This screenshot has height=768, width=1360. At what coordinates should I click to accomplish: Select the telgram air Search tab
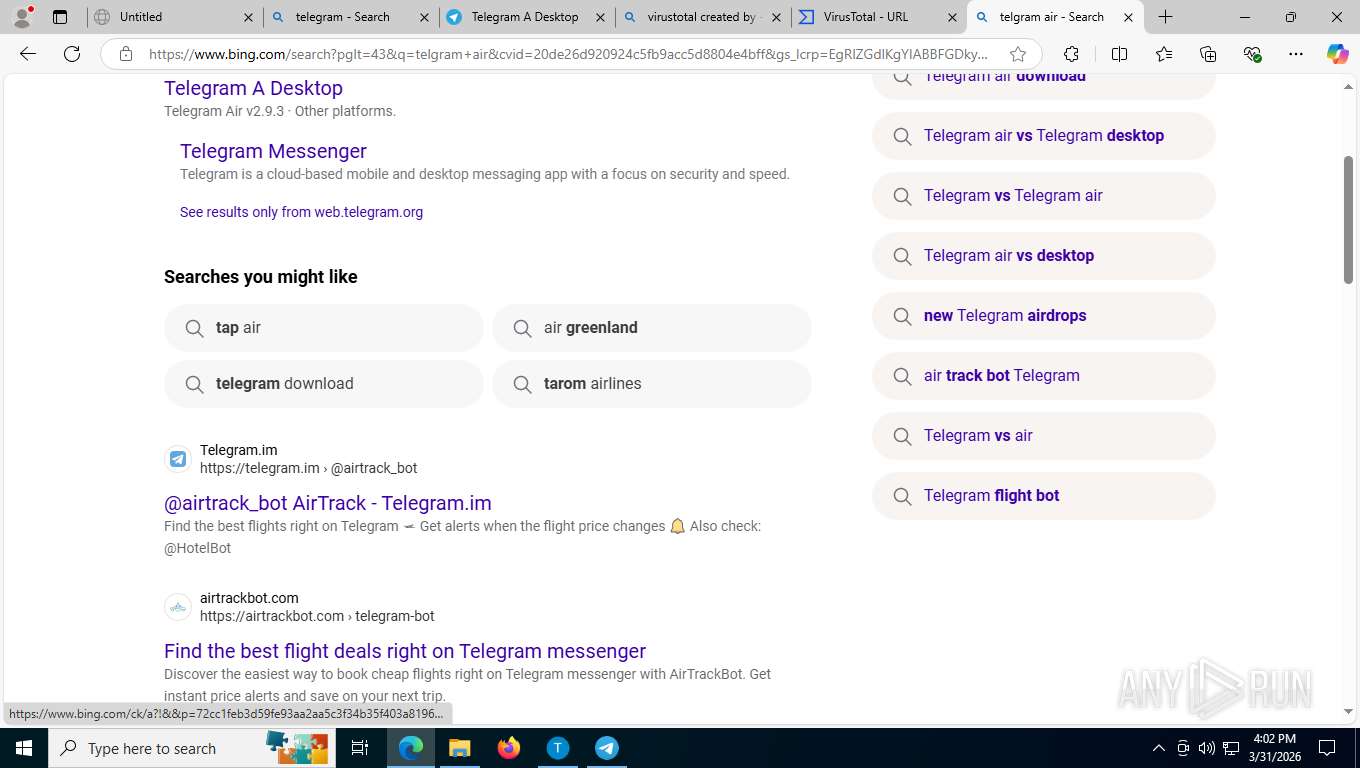coord(1055,17)
